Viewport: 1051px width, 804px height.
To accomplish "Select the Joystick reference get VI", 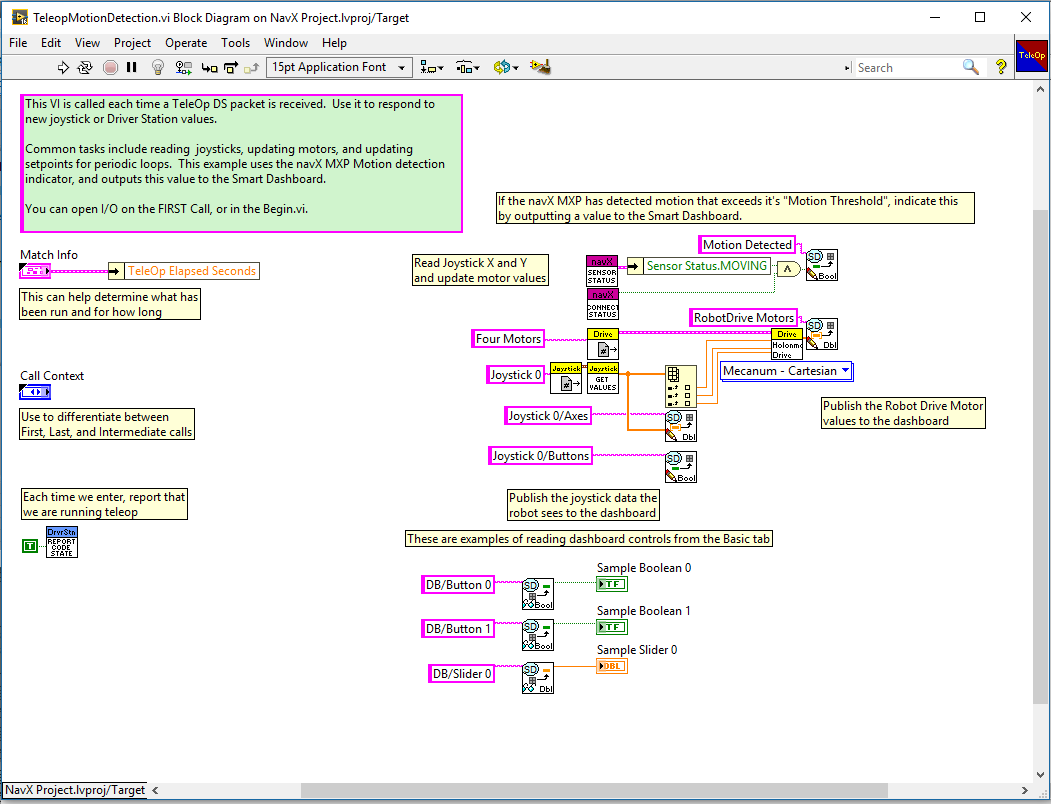I will pyautogui.click(x=566, y=378).
